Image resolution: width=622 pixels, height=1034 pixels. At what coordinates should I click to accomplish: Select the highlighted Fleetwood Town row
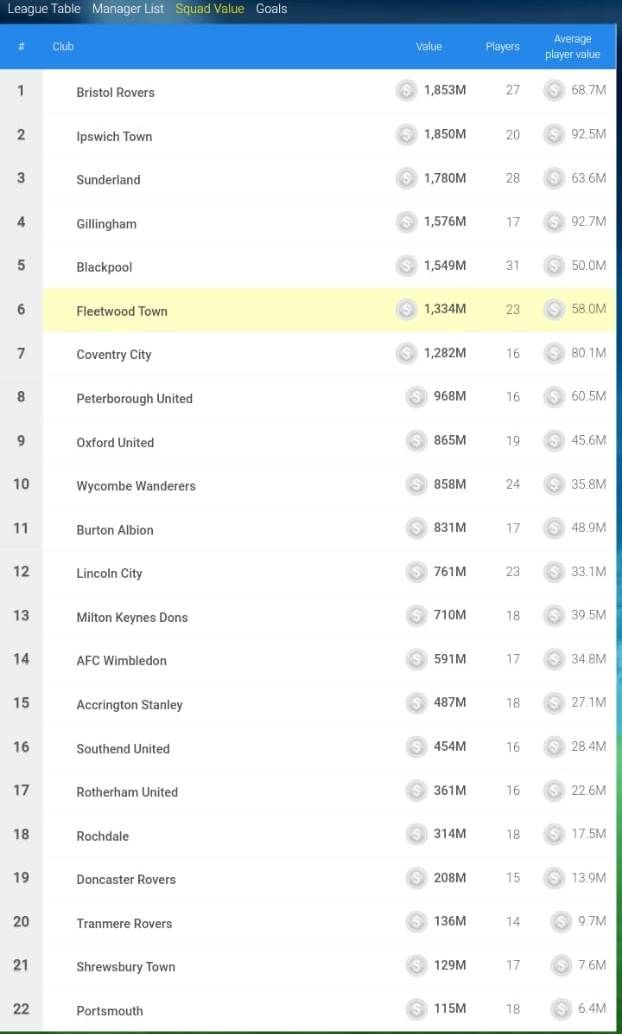(x=329, y=309)
